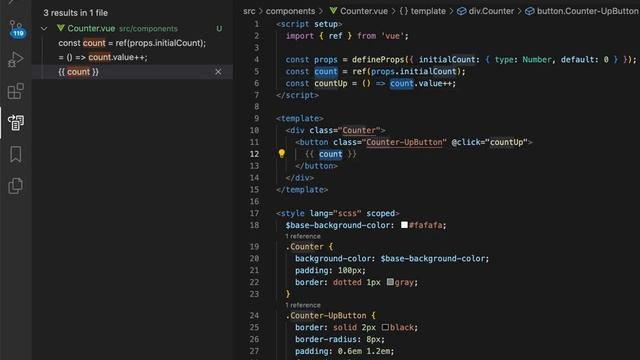Click 'button.Counter-UpButton' in the breadcrumb
This screenshot has height=360, width=640.
(x=588, y=11)
